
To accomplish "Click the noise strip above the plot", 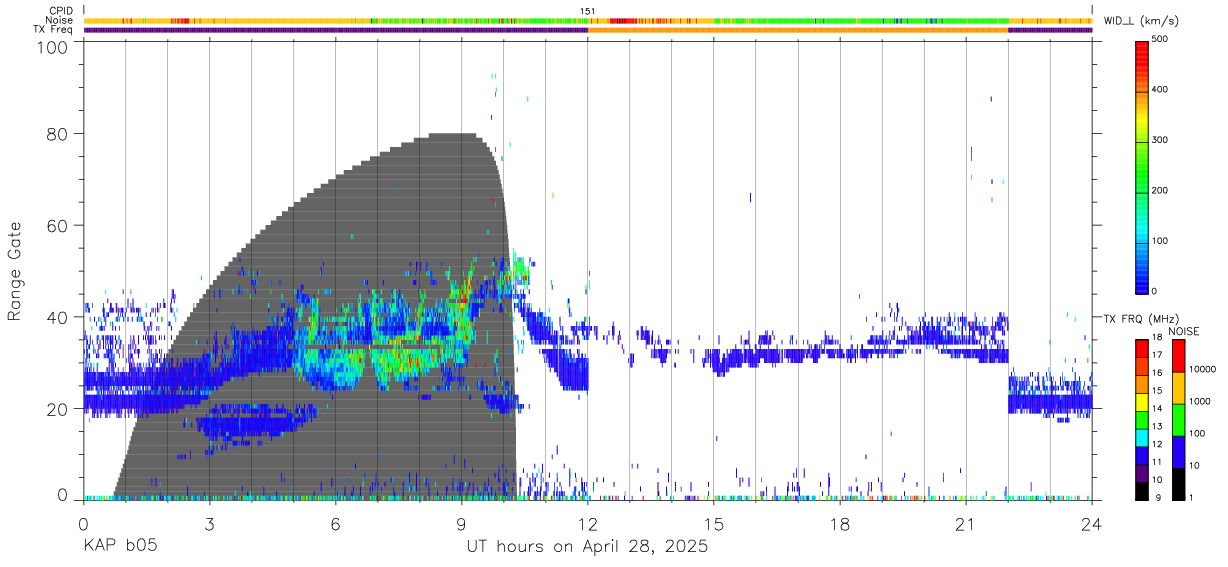I will click(x=588, y=20).
